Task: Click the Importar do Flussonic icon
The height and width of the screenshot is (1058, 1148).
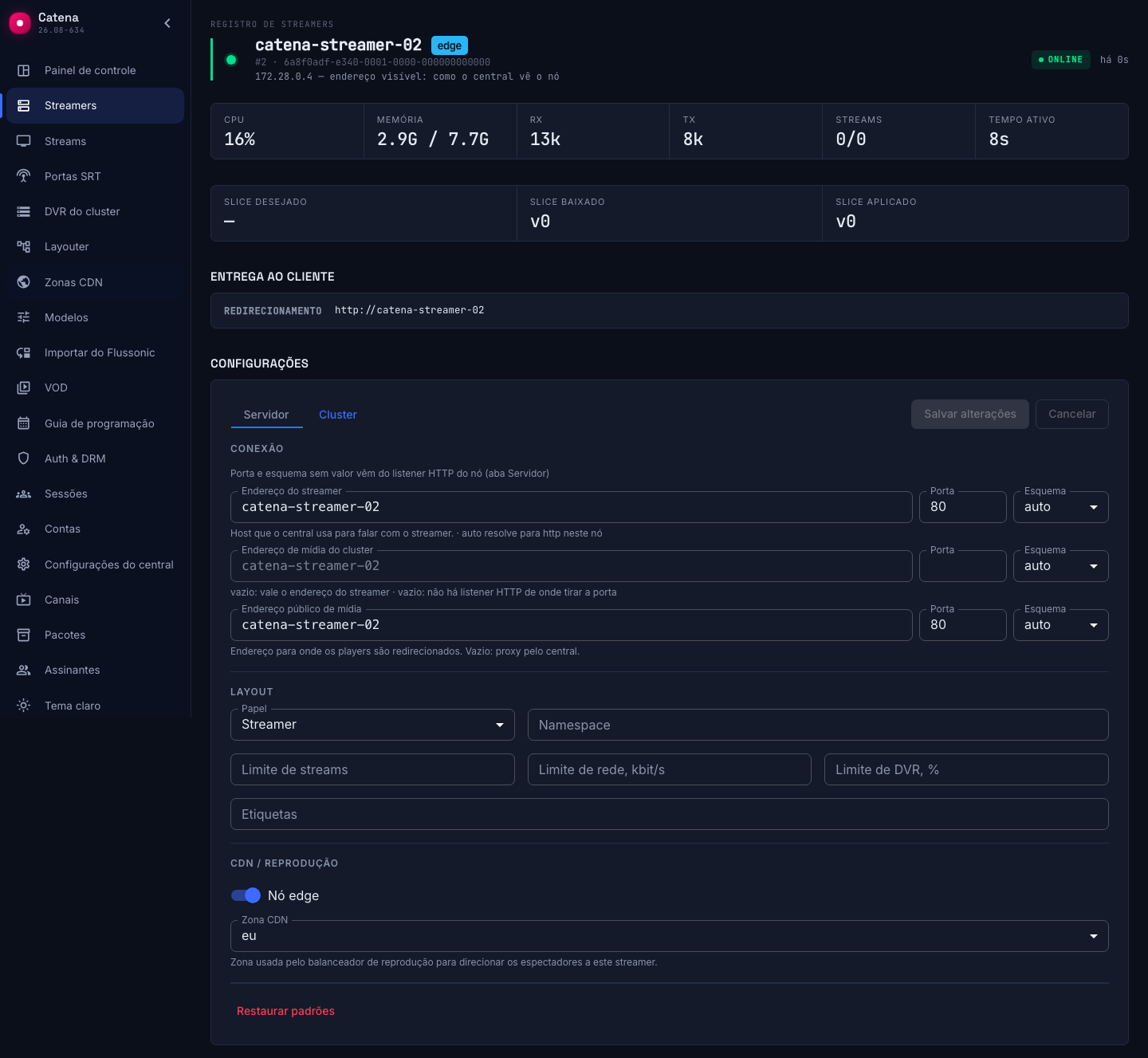Action: [x=24, y=352]
